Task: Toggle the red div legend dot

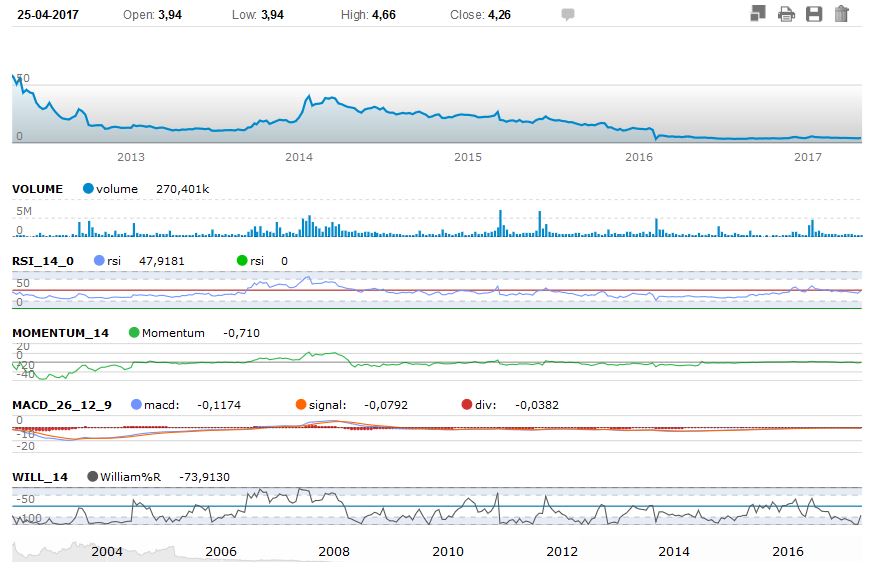Action: (466, 405)
